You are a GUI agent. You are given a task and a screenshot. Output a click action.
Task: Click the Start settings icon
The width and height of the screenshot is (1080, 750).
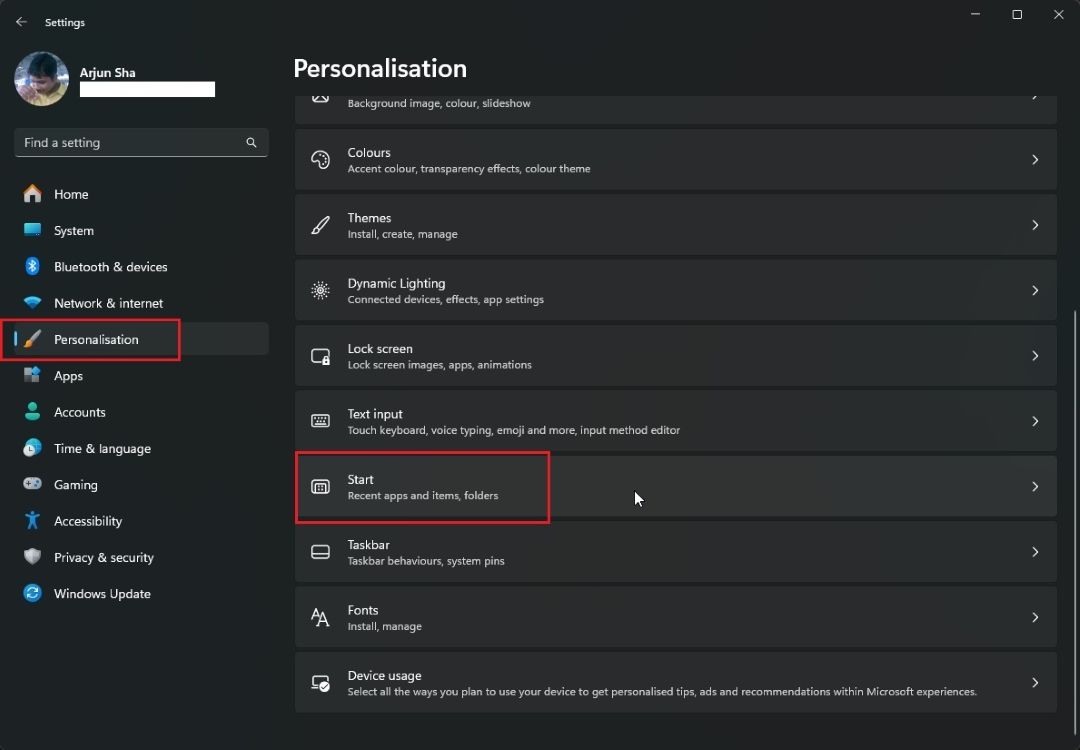coord(320,487)
